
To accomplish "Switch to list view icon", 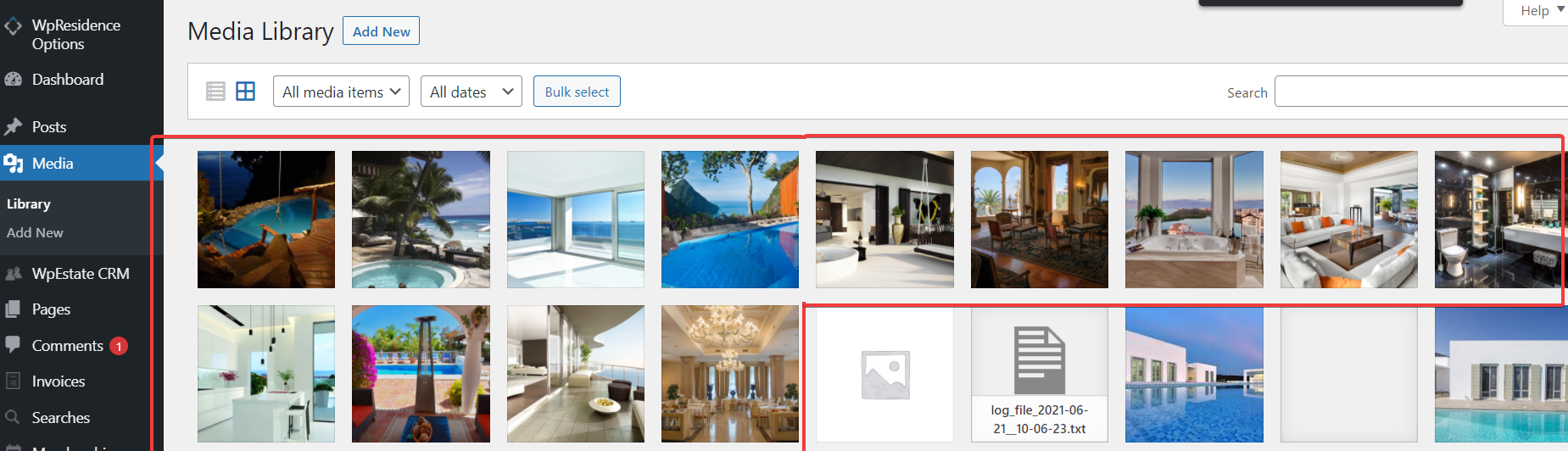I will click(x=215, y=92).
